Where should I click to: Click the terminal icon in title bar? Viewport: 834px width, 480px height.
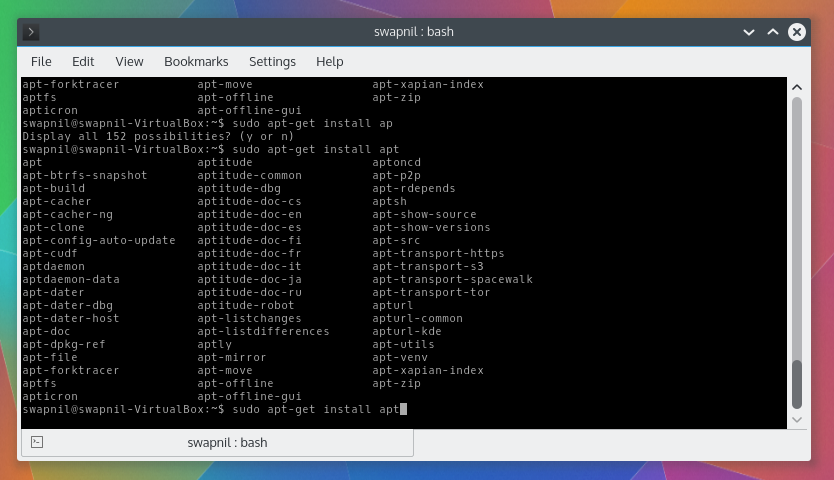(x=31, y=32)
